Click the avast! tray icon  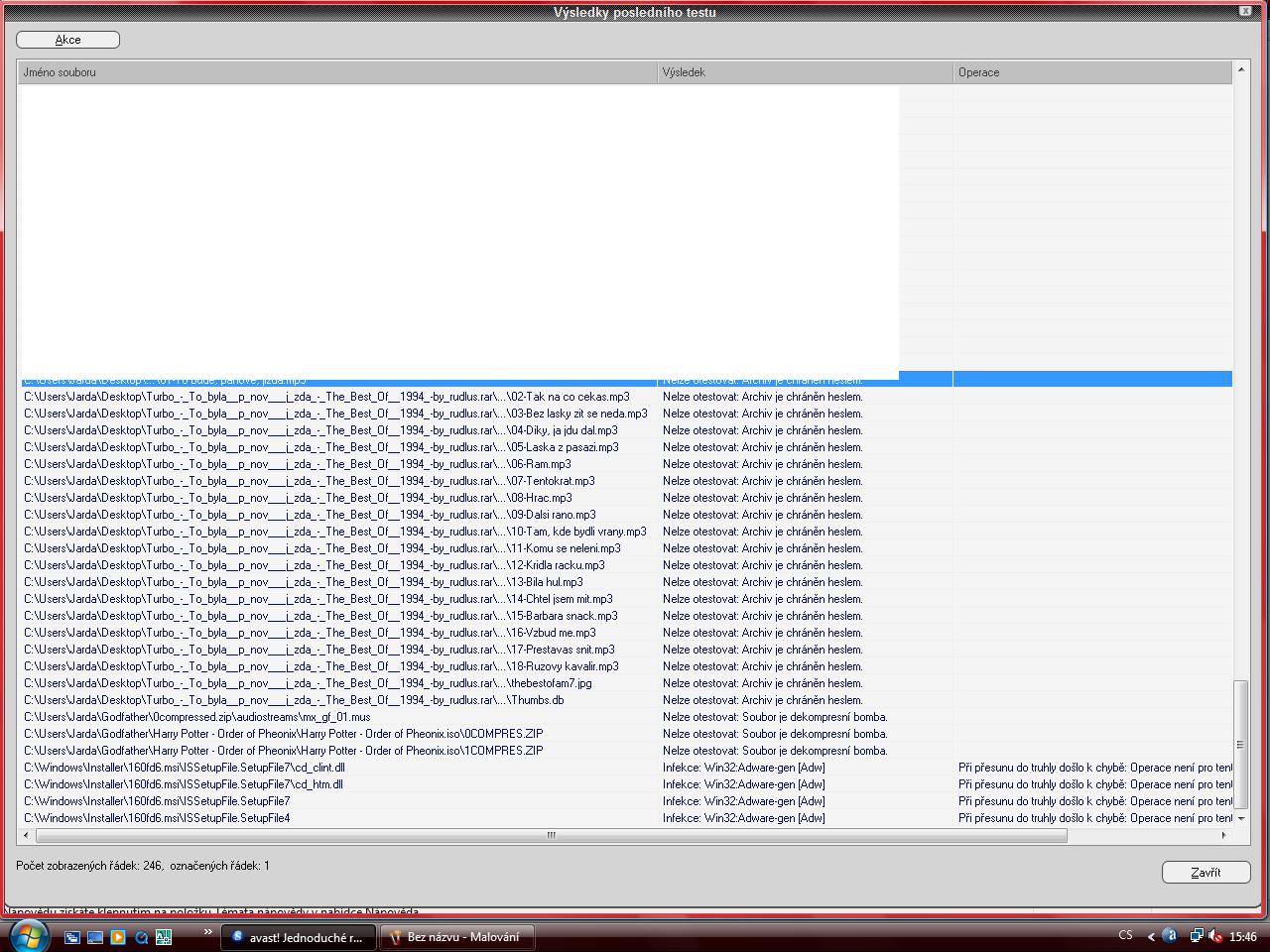[x=1170, y=936]
